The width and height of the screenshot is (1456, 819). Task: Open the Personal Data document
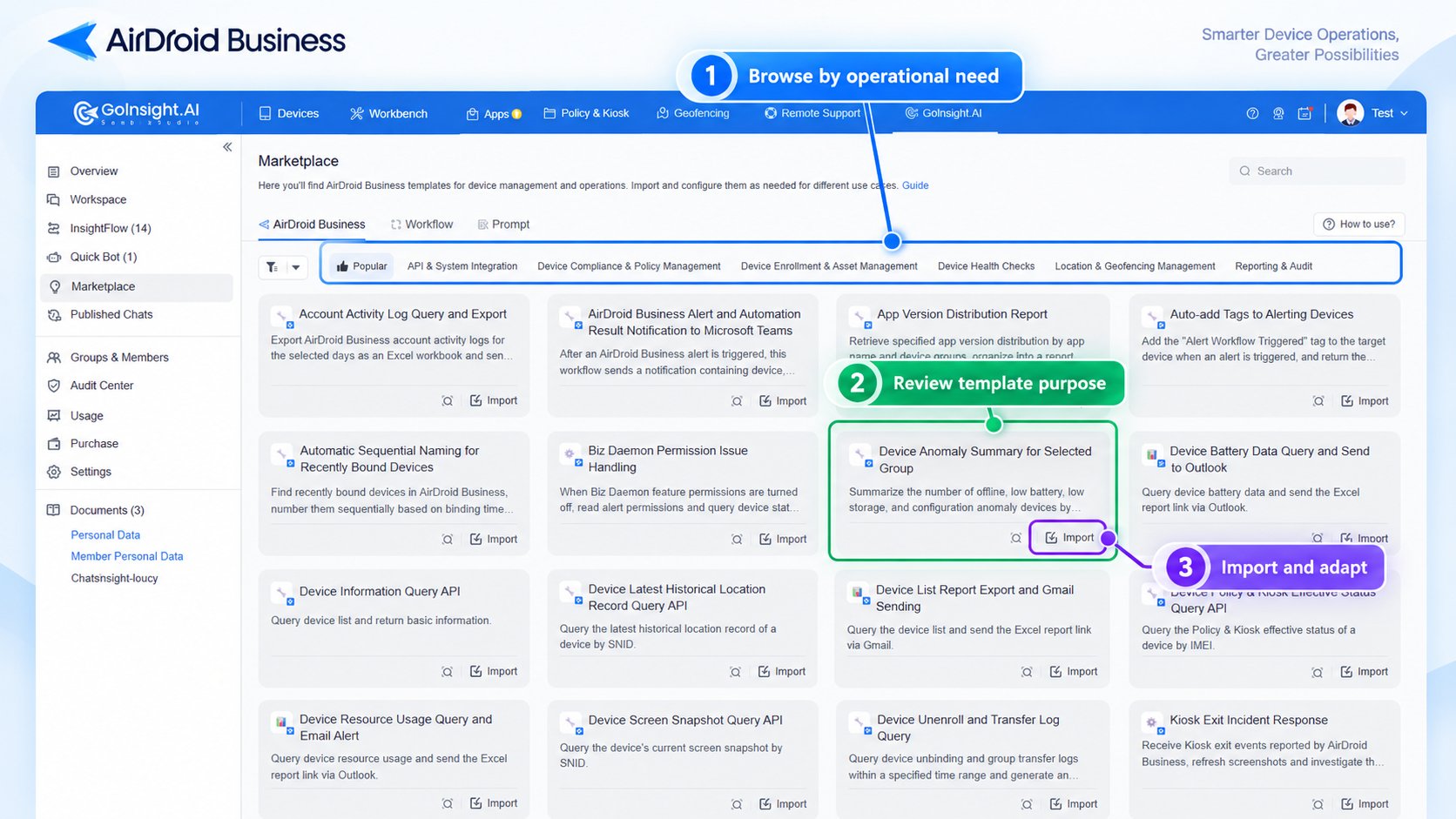(x=105, y=535)
